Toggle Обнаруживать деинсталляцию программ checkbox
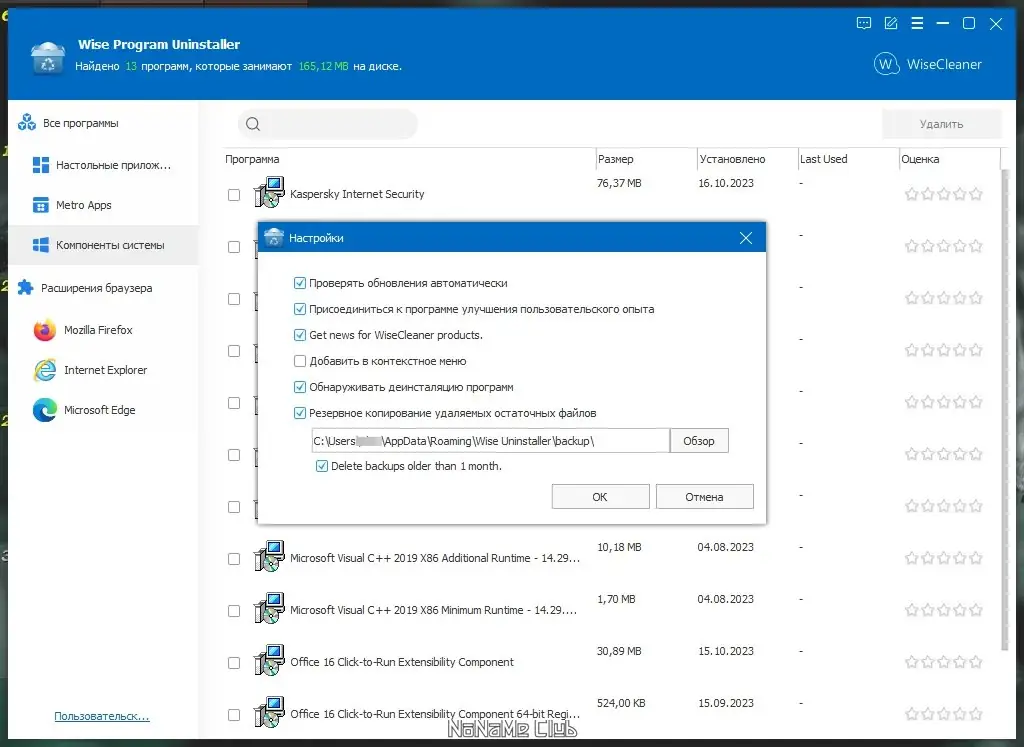 coord(300,387)
